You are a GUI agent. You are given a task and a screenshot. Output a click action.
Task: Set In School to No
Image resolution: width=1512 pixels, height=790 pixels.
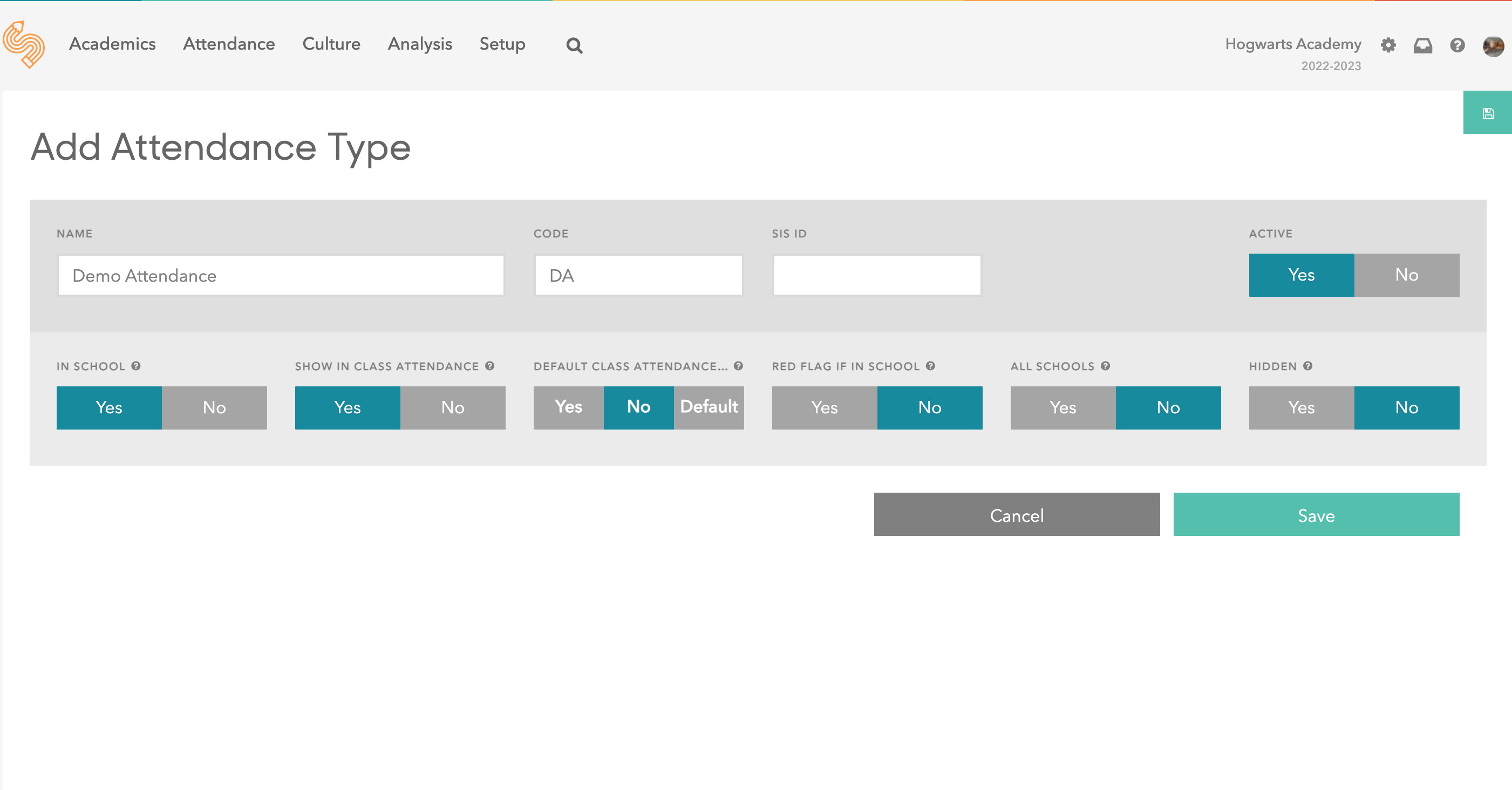point(214,407)
